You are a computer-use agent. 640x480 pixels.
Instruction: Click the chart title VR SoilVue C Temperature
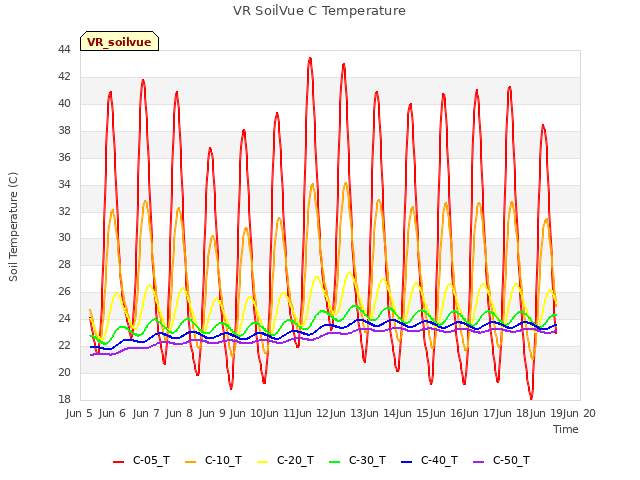coord(319,11)
